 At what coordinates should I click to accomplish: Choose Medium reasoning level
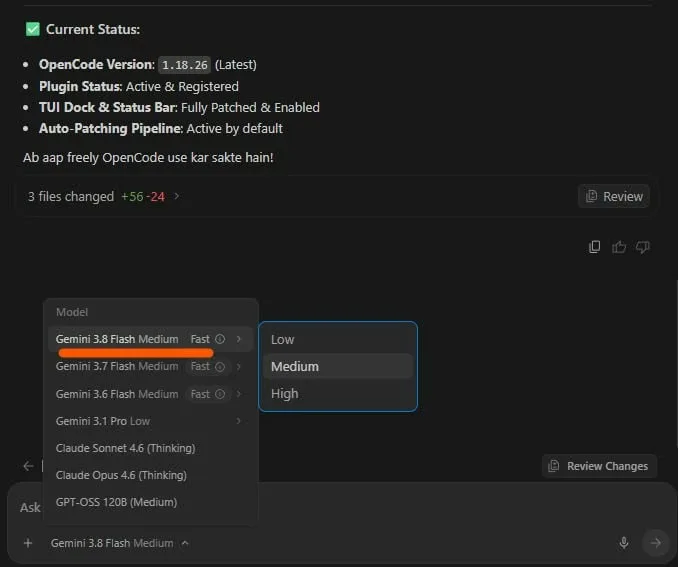tap(338, 366)
